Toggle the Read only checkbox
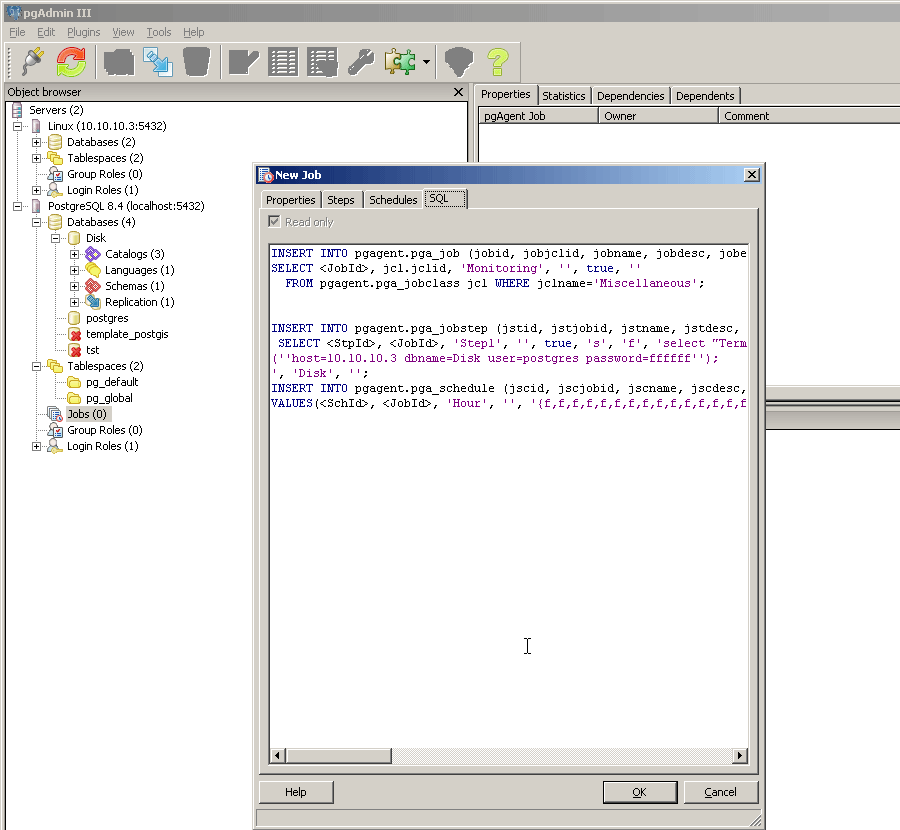The height and width of the screenshot is (830, 900). coord(275,222)
